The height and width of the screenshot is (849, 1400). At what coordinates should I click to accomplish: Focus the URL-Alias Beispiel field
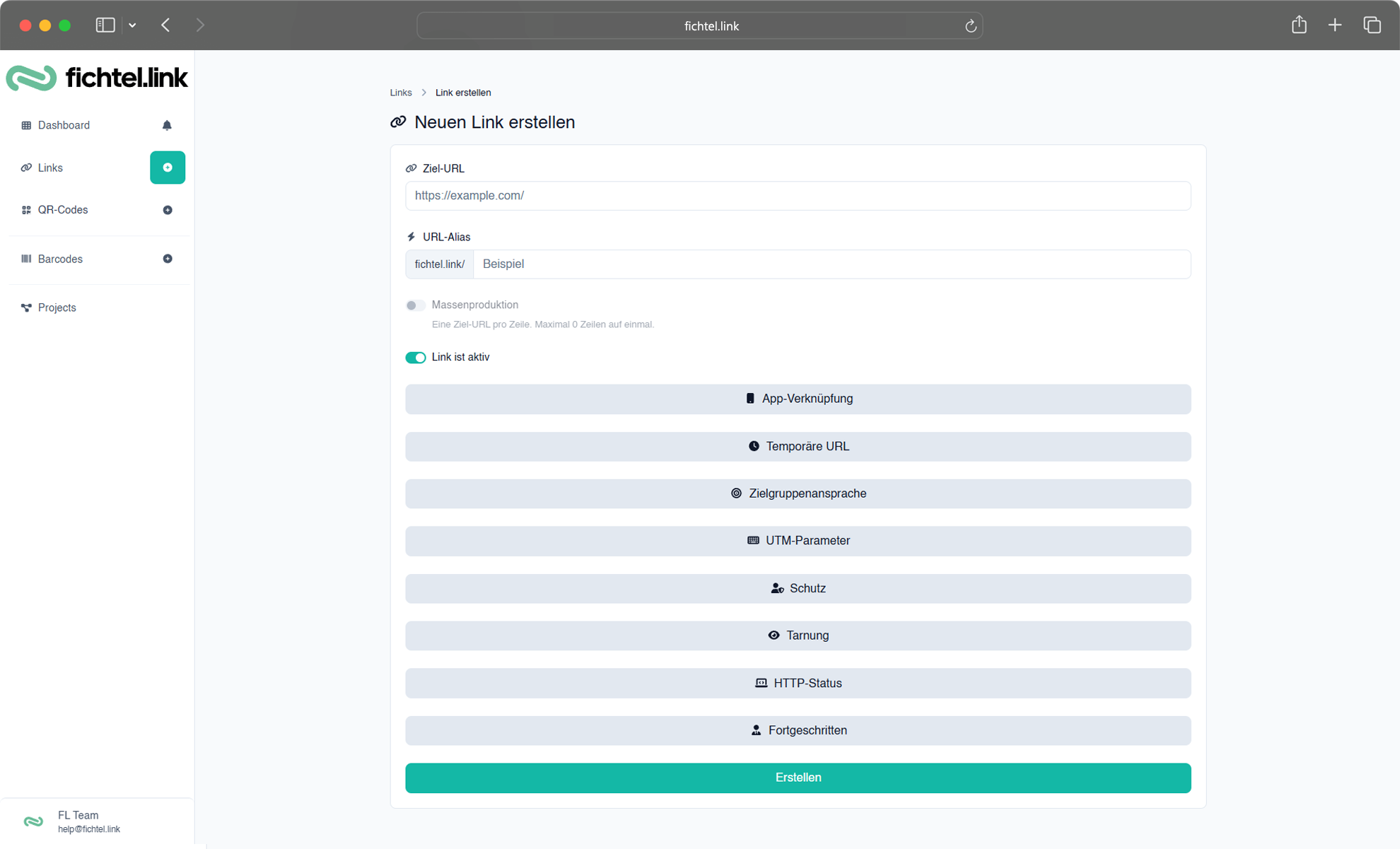(832, 264)
